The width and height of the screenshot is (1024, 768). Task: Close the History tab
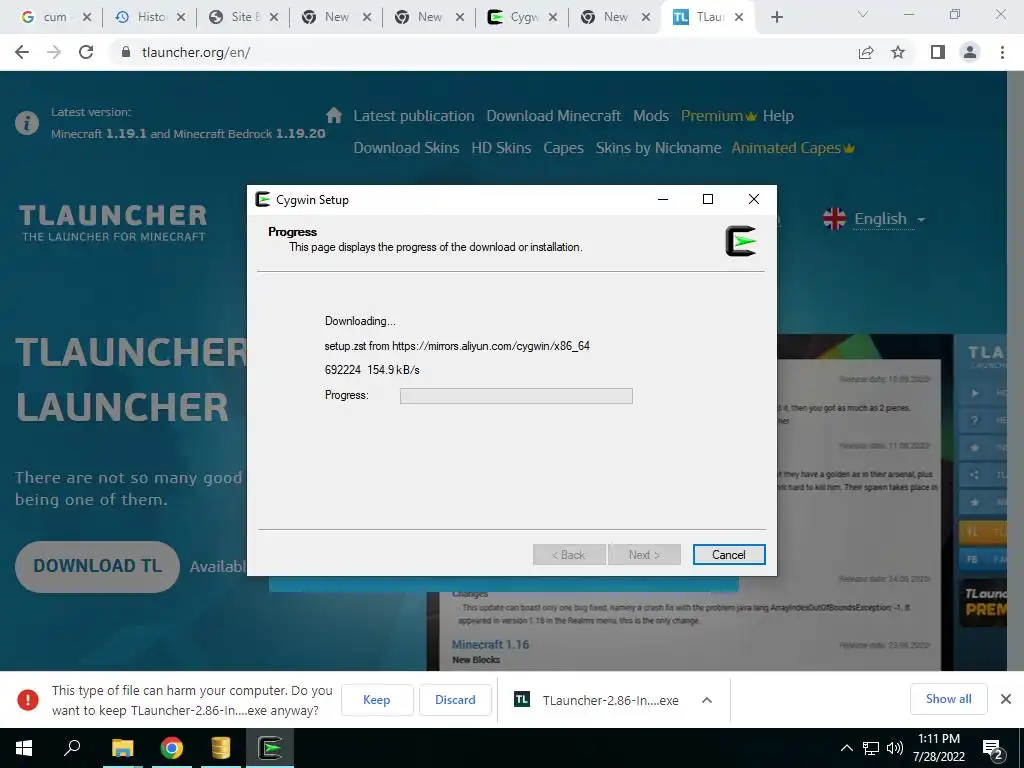[x=181, y=17]
